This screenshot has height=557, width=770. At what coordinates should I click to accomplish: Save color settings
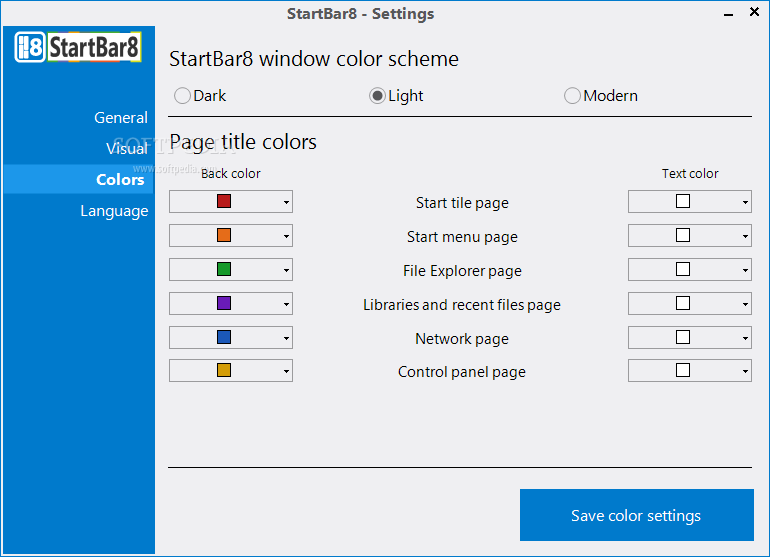coord(636,515)
